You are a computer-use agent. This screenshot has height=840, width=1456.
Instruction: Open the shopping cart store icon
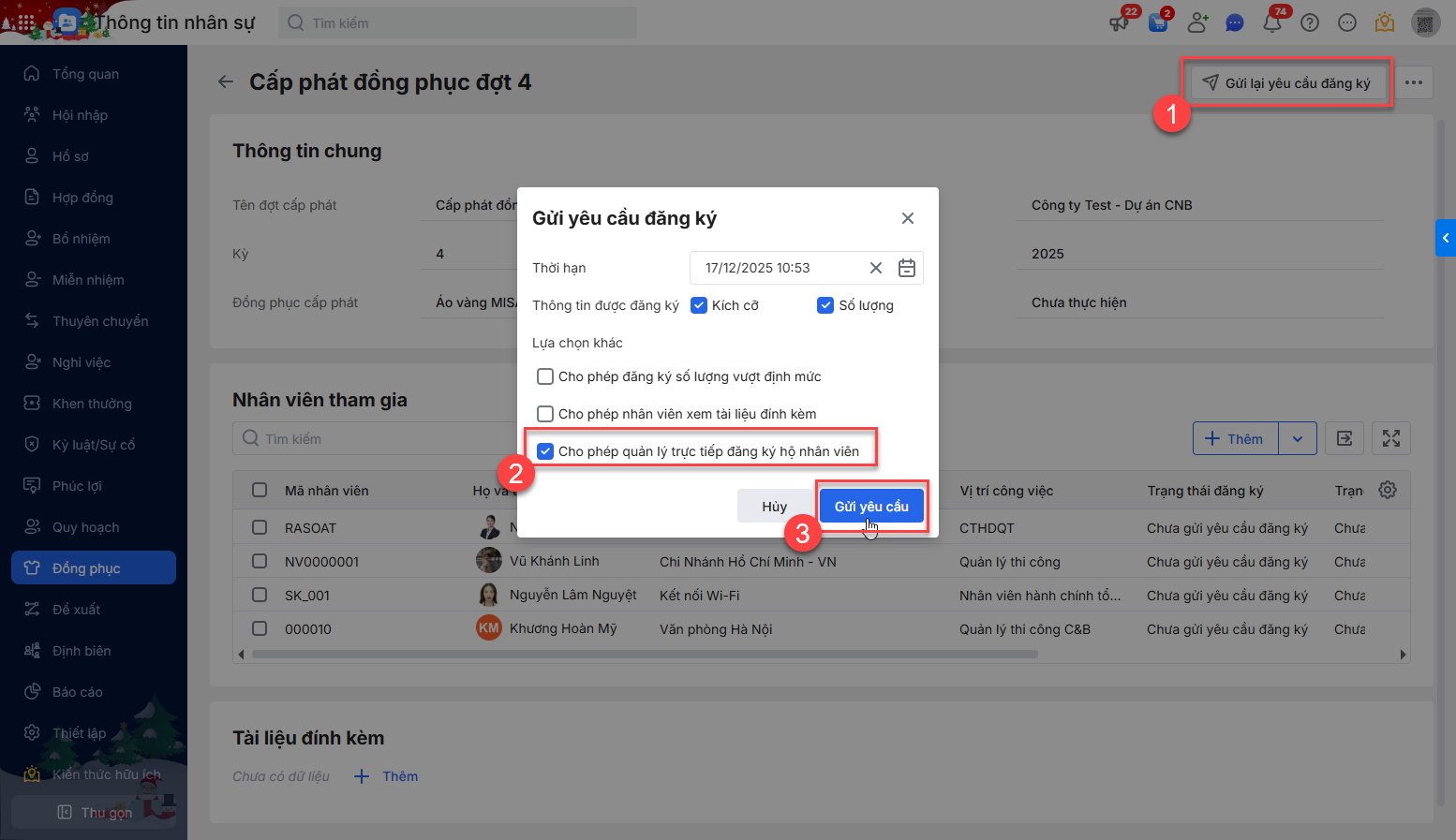tap(1158, 22)
